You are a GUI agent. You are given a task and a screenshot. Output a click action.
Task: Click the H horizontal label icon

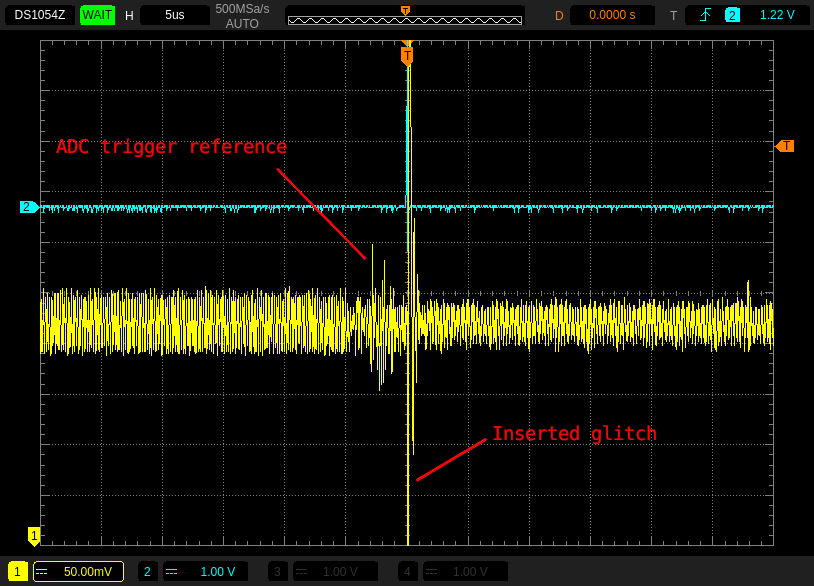129,15
